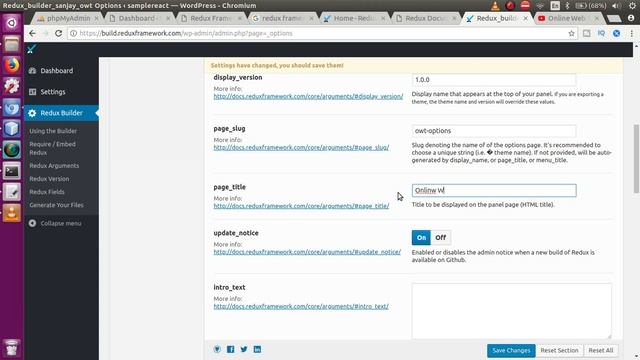Click the Settings sidebar icon

point(33,92)
